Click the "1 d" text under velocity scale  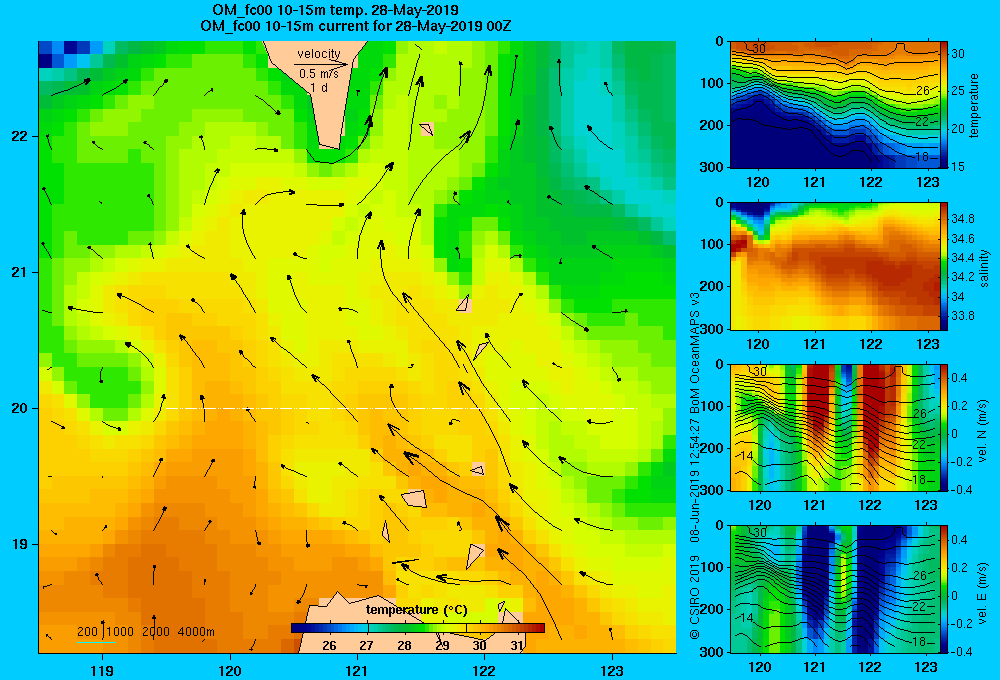[319, 87]
